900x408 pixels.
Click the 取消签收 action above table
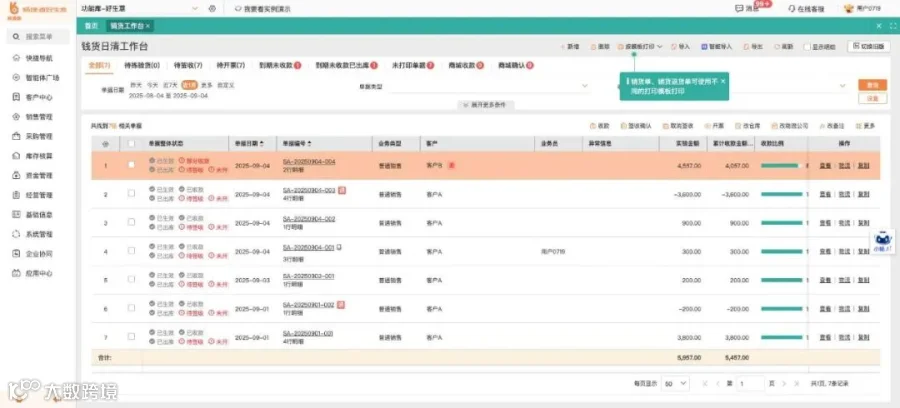(678, 126)
